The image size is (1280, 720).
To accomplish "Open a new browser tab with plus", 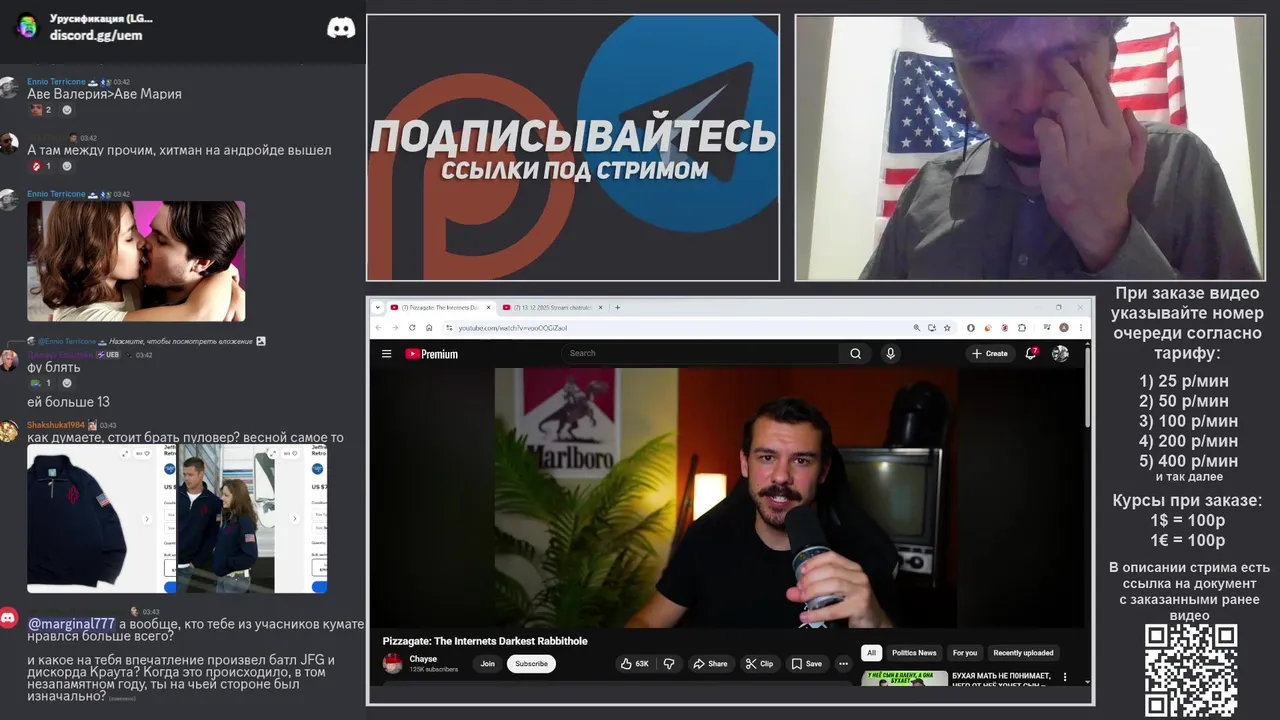I will click(617, 307).
